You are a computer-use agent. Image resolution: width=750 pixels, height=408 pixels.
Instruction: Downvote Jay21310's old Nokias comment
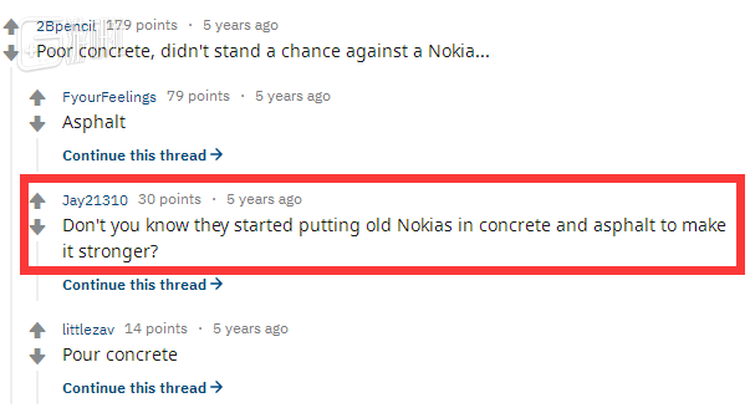tap(38, 226)
